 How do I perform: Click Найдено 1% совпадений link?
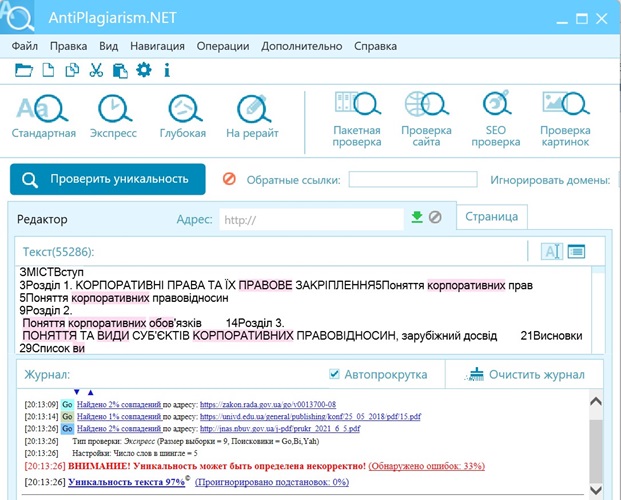[x=119, y=416]
